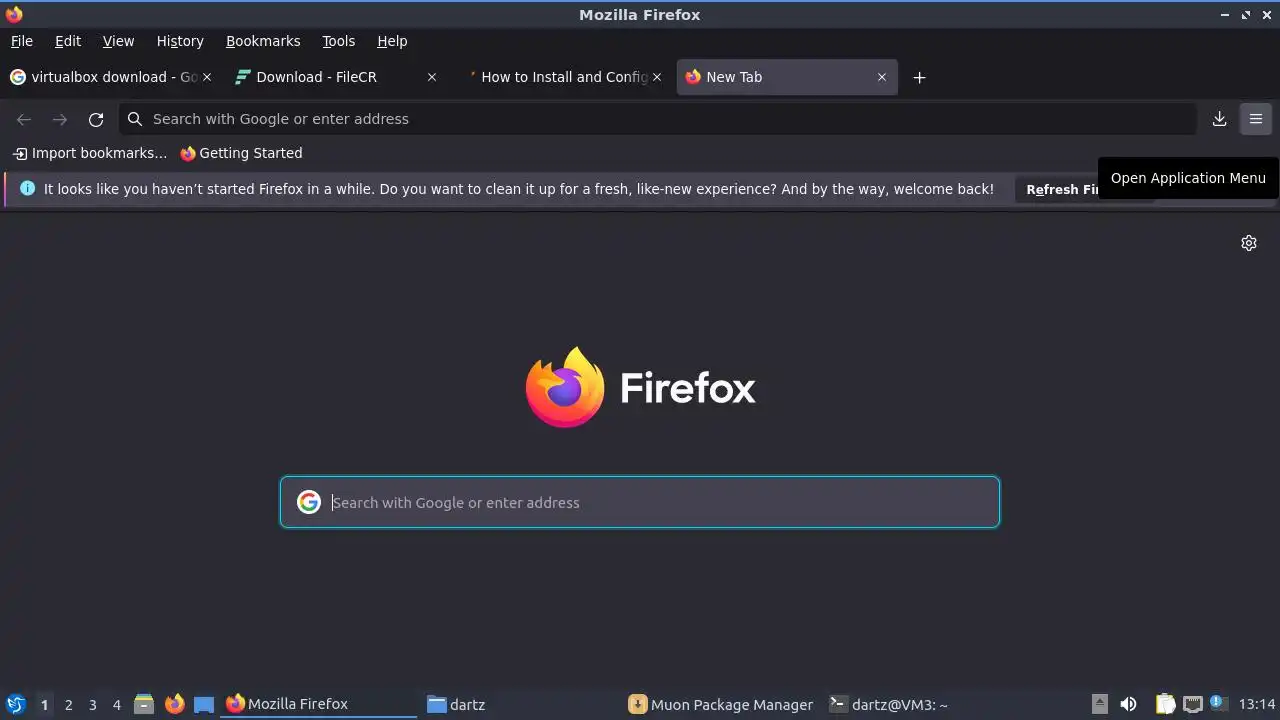Click the clock showing 13:14
The image size is (1280, 720).
click(1257, 704)
